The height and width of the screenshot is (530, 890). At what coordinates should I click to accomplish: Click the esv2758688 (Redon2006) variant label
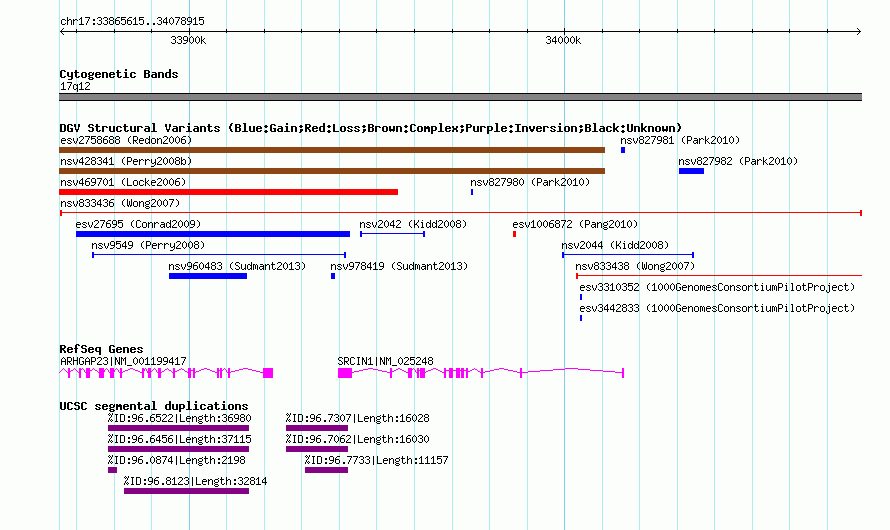126,140
